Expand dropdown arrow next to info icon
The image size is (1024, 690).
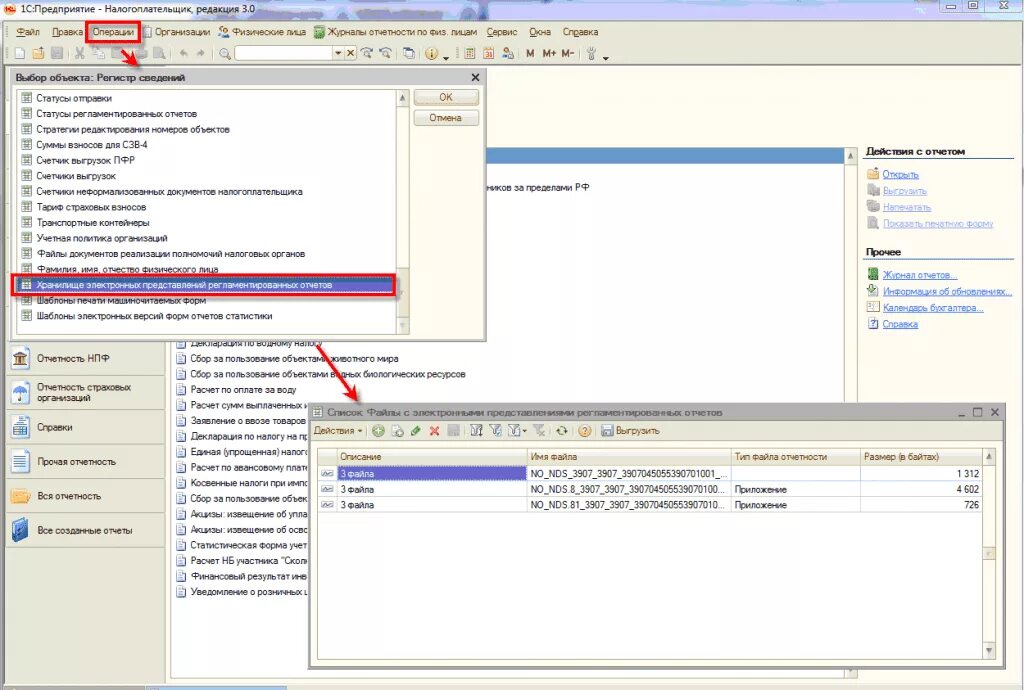(x=446, y=57)
